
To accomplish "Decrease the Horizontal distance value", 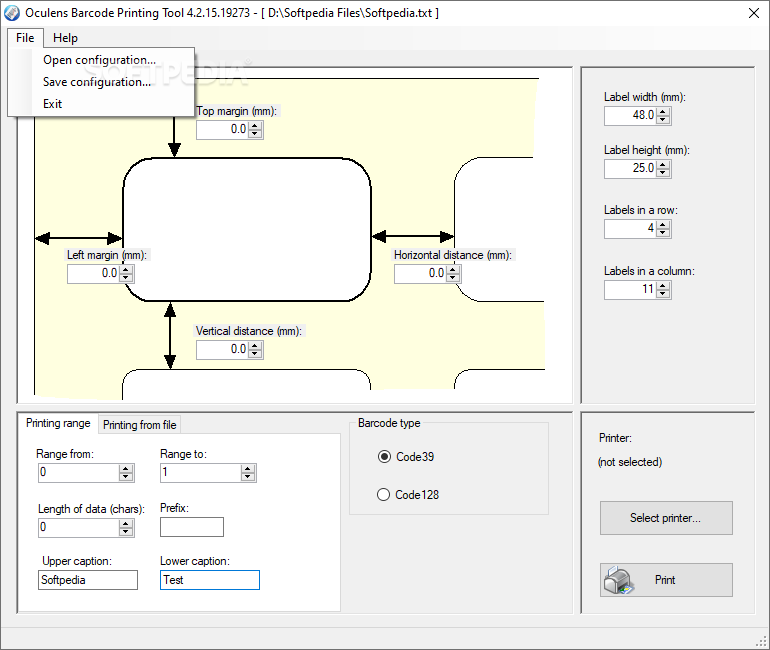I will click(453, 277).
